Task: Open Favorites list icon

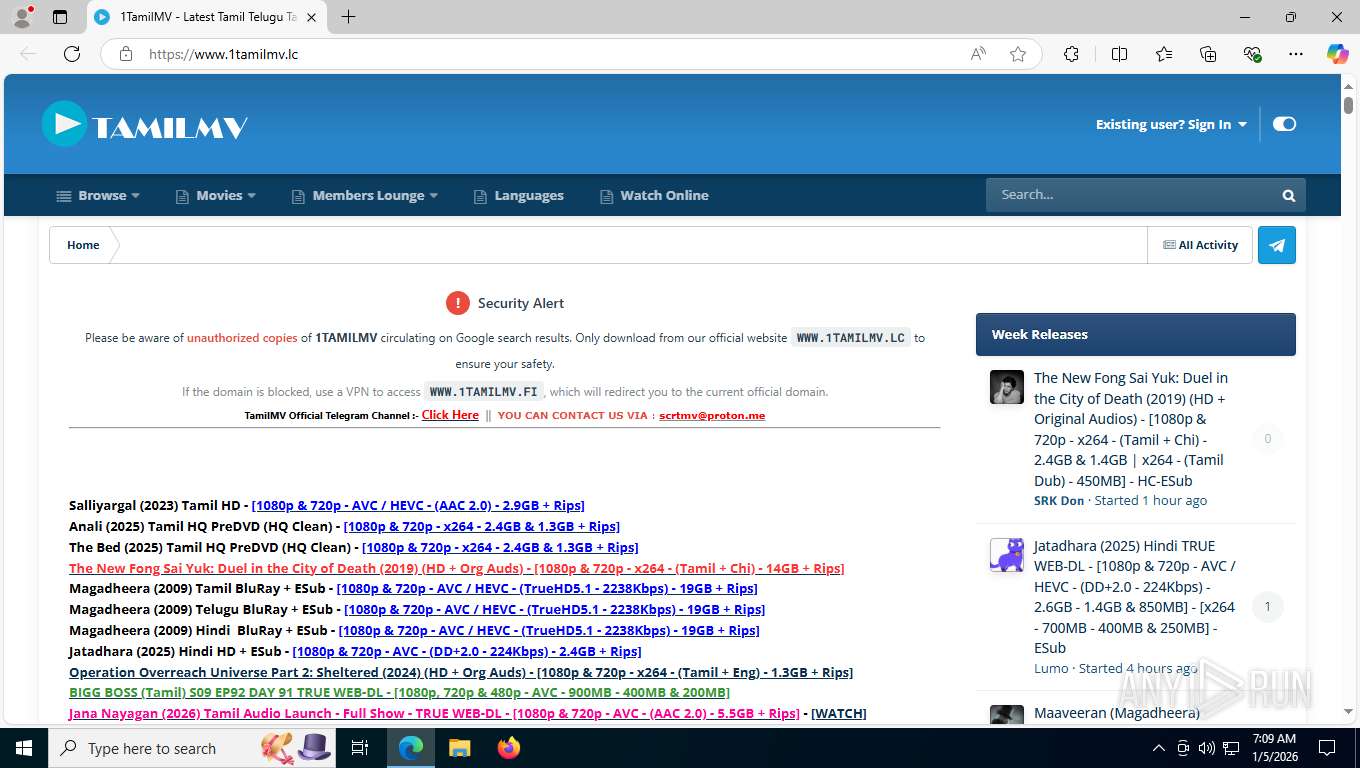Action: pos(1164,54)
